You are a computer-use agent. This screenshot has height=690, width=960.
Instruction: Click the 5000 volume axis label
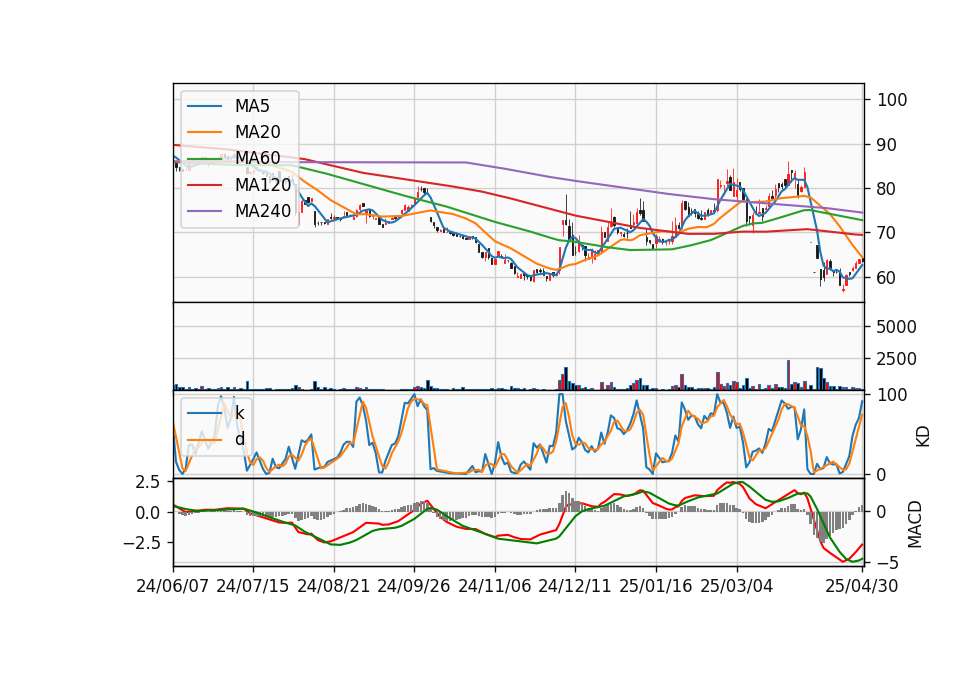tap(897, 327)
